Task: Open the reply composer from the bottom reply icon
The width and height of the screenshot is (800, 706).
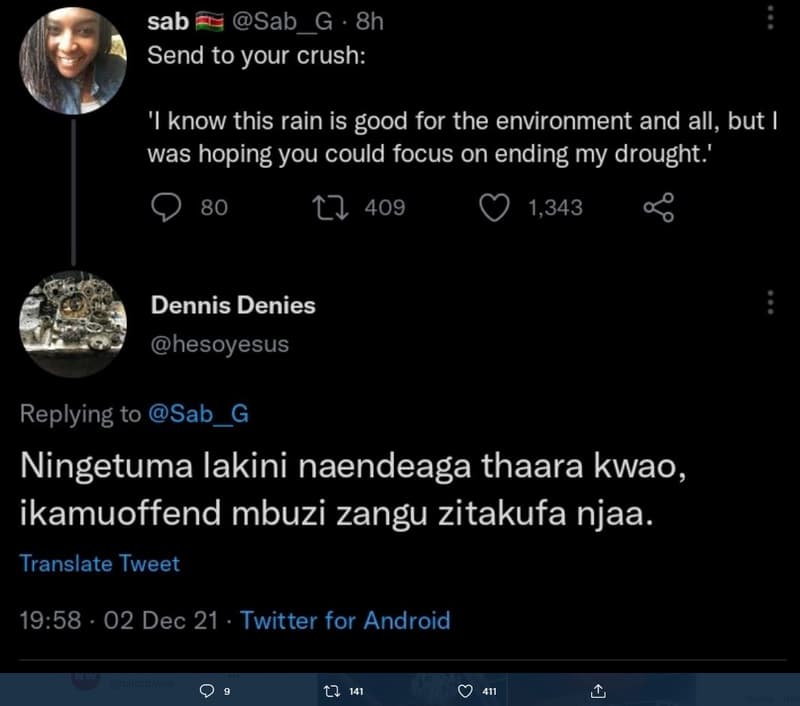Action: coord(208,691)
